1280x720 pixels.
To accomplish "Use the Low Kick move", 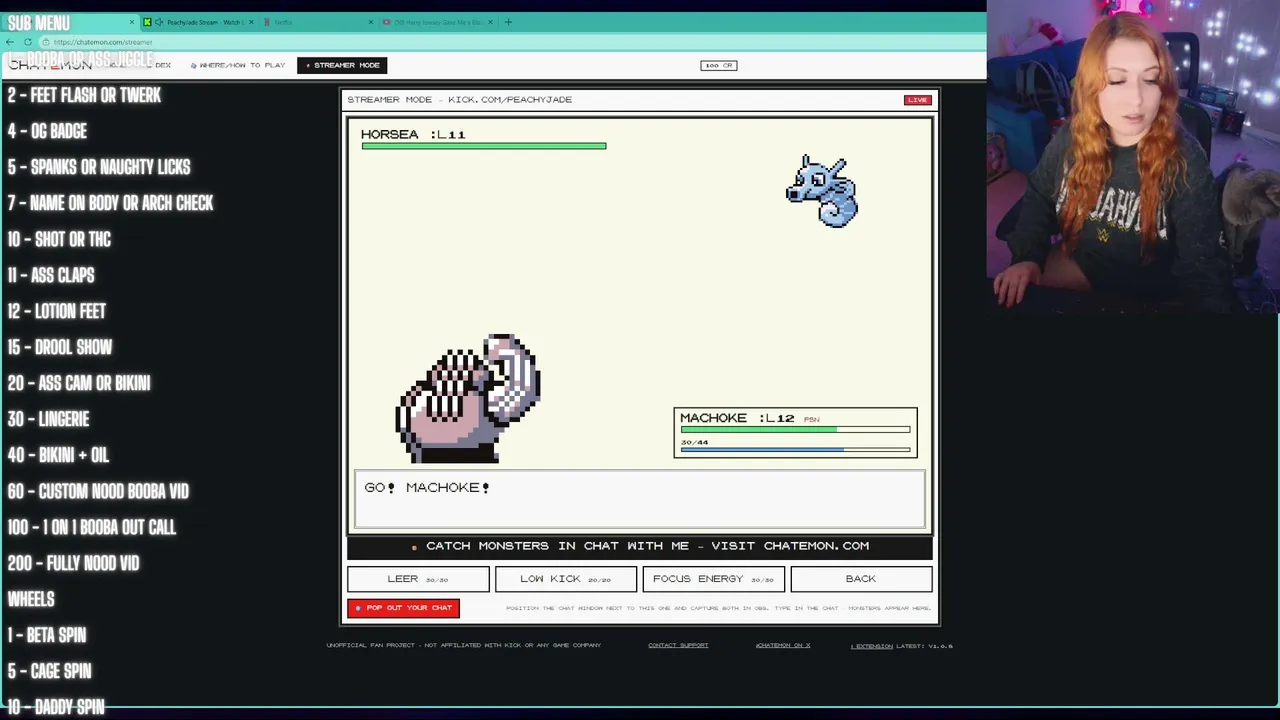I will tap(565, 579).
